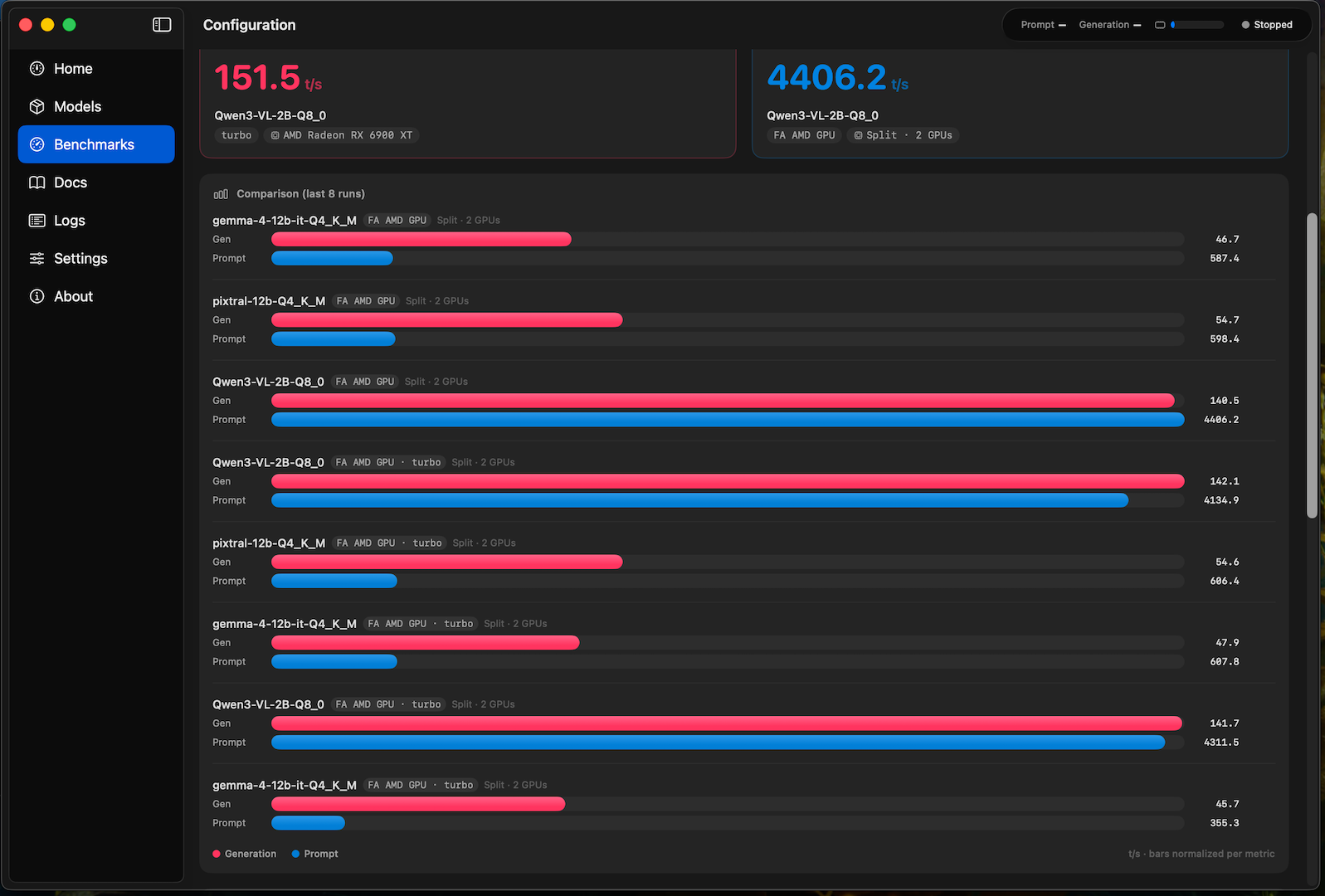This screenshot has width=1325, height=896.
Task: Click Prompt bar with value 4406.2
Action: (x=728, y=420)
